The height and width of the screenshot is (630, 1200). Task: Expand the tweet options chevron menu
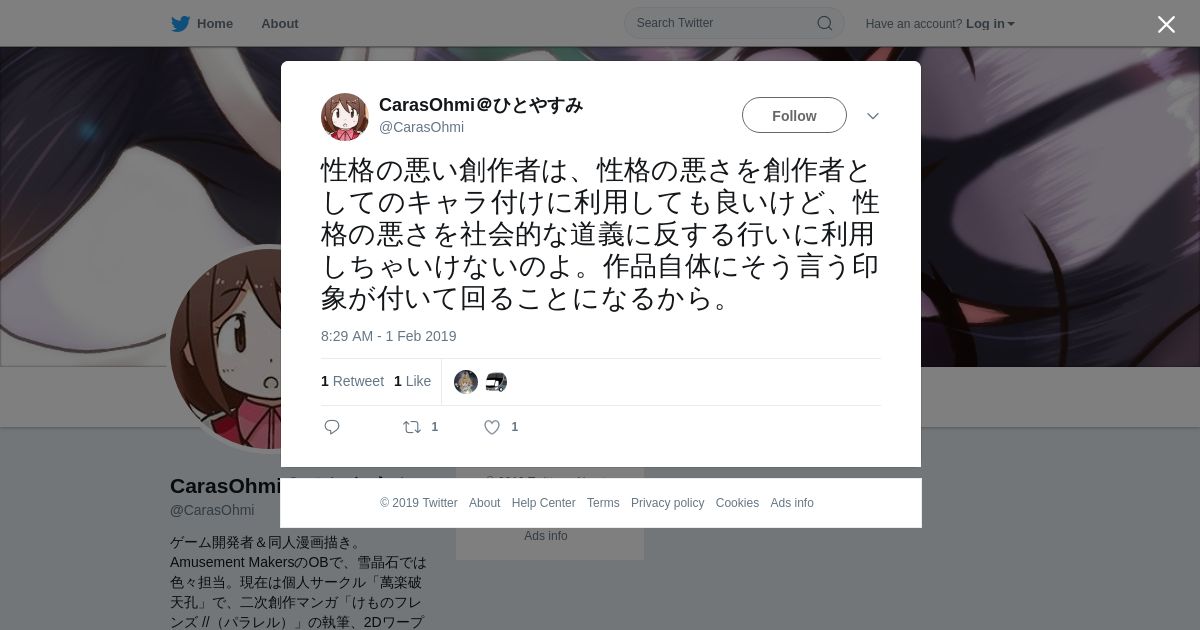[x=873, y=116]
